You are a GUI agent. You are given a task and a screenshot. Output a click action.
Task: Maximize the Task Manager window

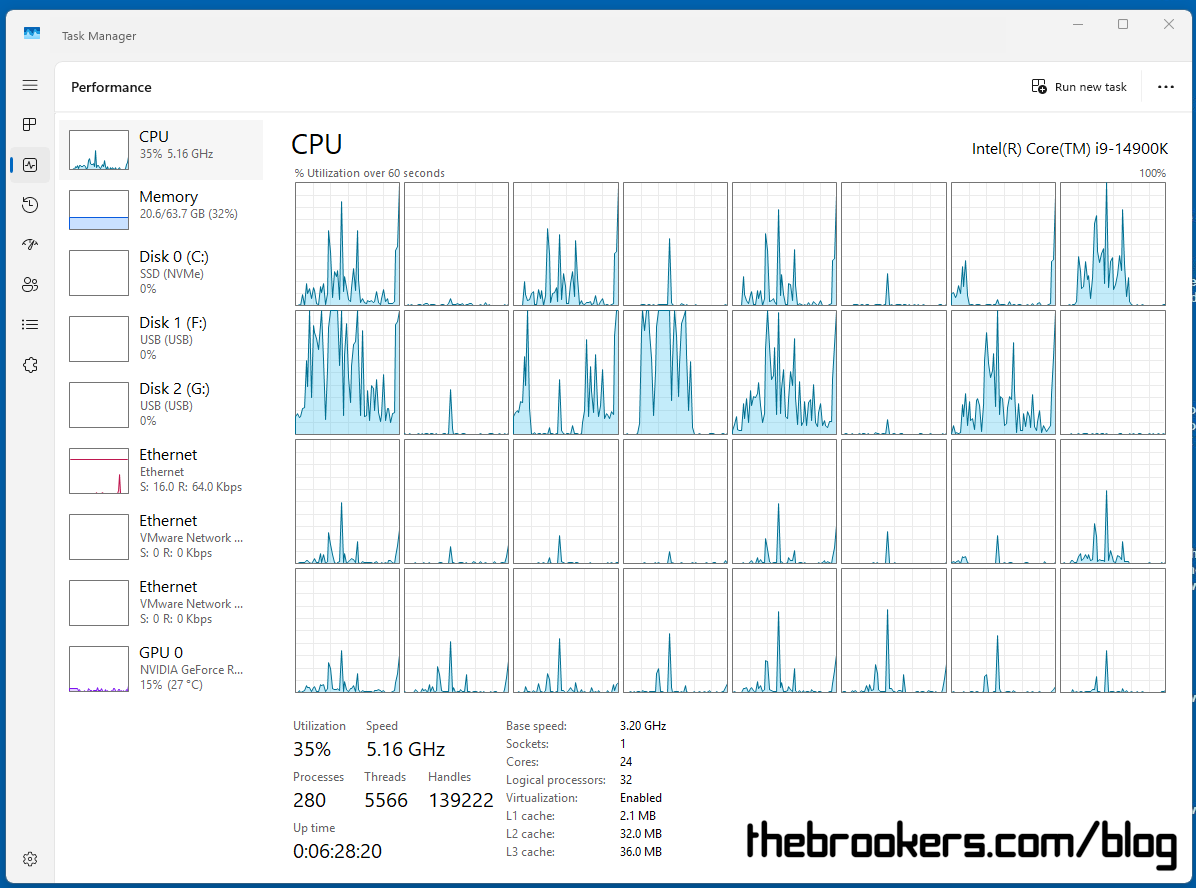(1123, 24)
